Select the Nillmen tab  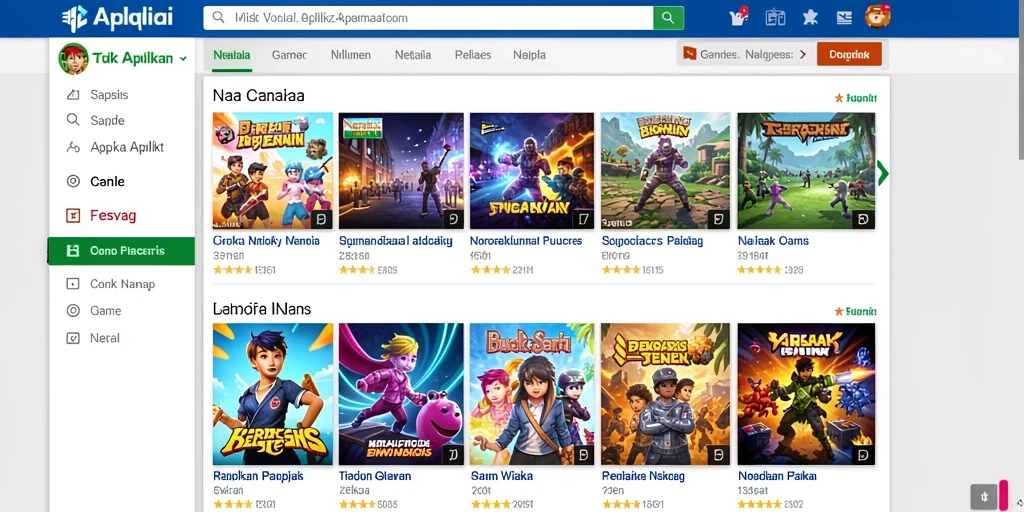(351, 56)
